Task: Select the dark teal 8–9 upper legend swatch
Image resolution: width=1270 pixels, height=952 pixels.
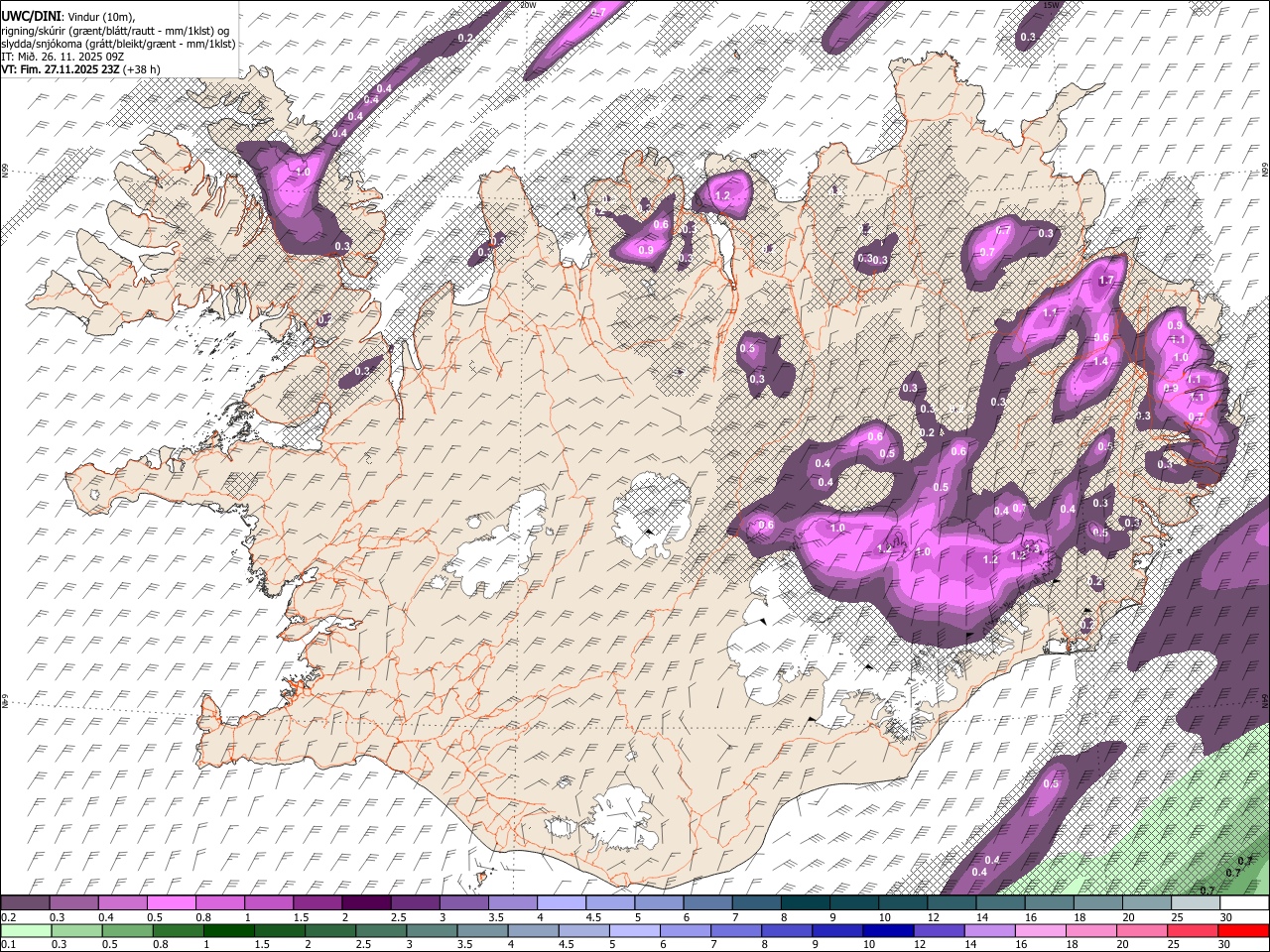Action: [x=805, y=903]
